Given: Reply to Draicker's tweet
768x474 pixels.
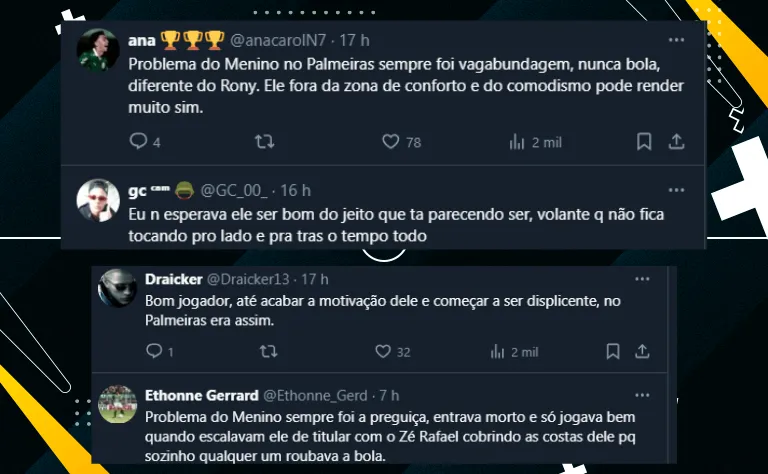Looking at the screenshot, I should coord(153,351).
